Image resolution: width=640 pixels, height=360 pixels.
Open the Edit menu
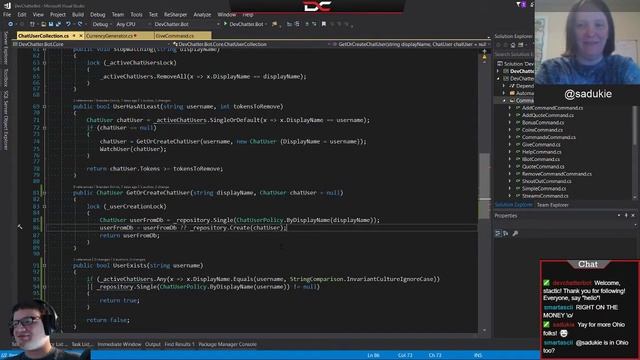pos(22,15)
